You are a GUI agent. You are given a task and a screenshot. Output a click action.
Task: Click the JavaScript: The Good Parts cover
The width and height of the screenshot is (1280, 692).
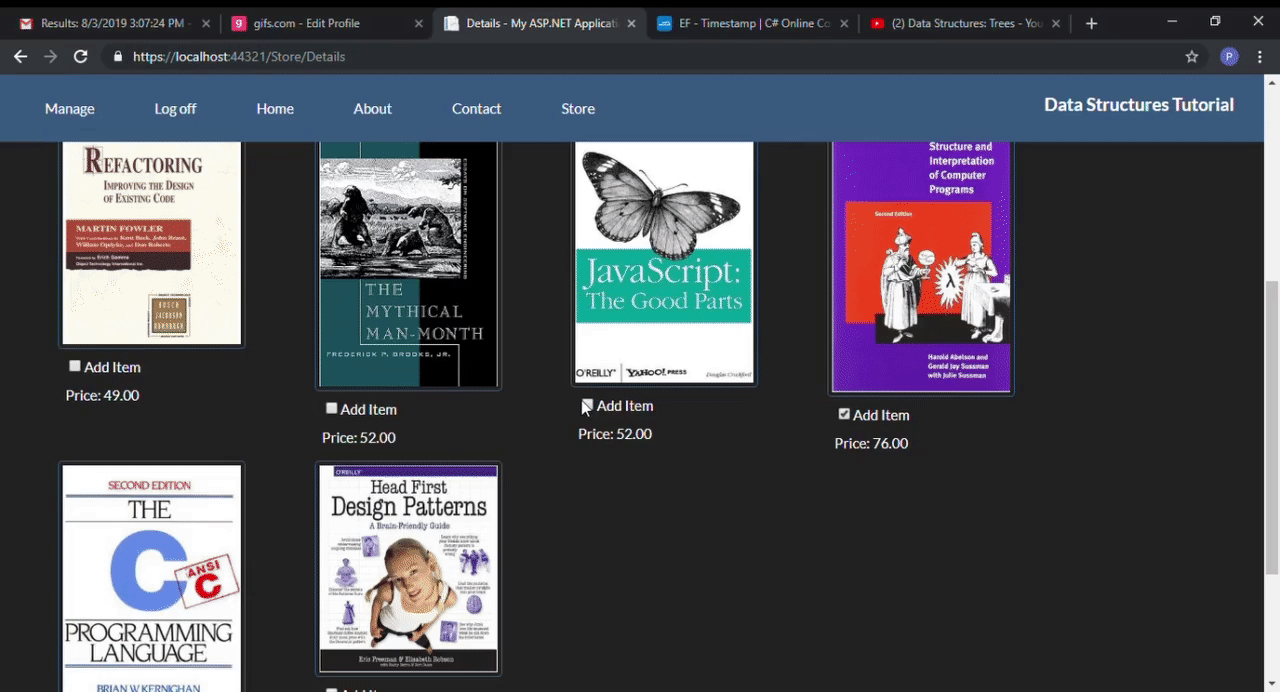point(664,262)
